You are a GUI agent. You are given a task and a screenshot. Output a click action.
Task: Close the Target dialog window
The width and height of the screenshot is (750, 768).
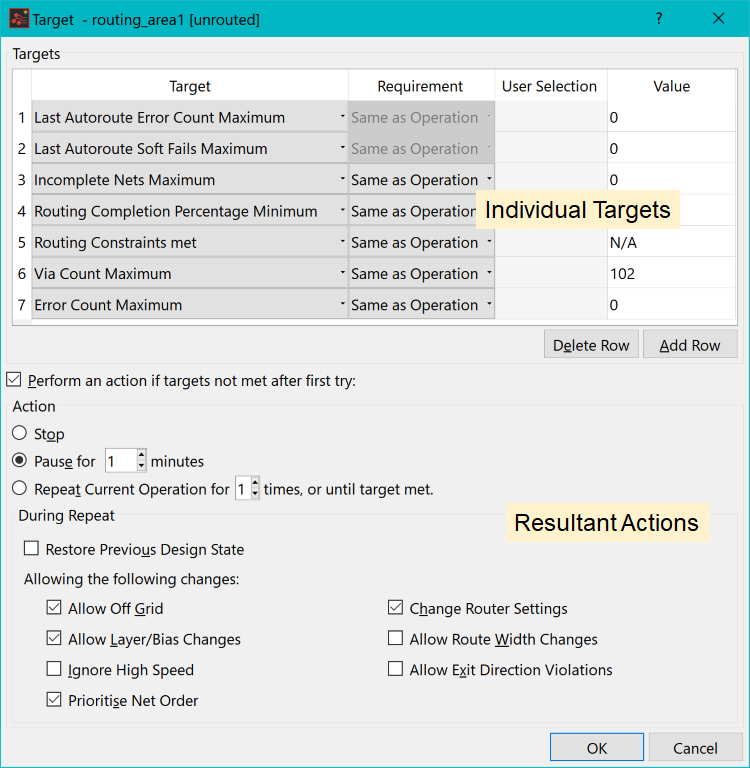point(718,19)
